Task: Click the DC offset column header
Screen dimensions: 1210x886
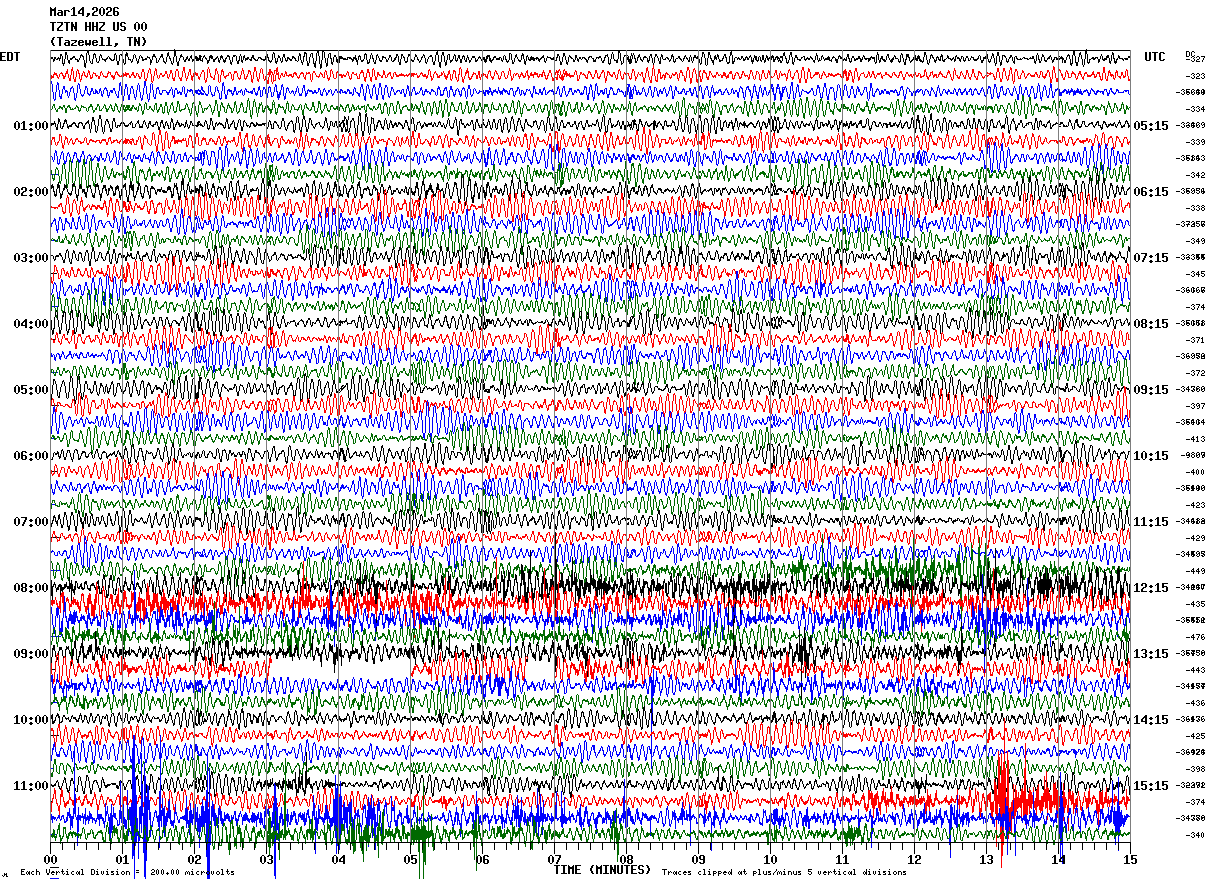Action: coord(1190,55)
